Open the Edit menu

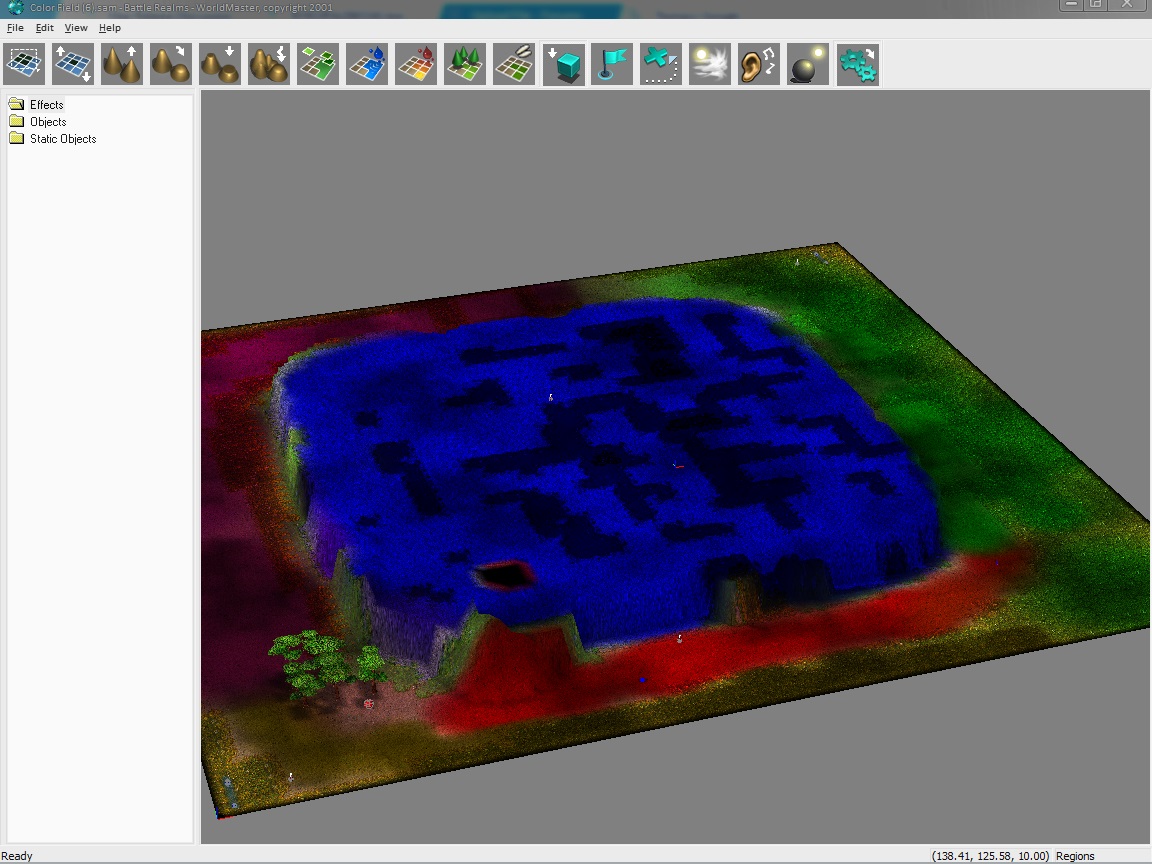tap(44, 28)
